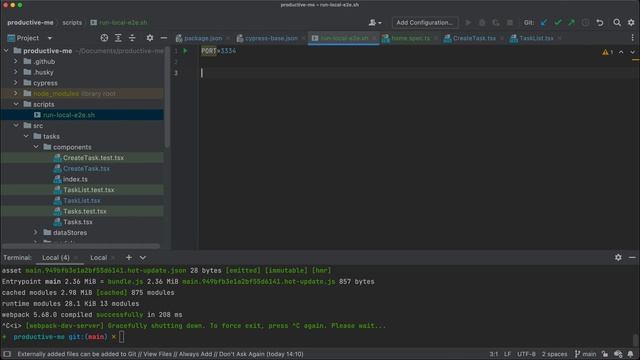
Task: Click productive-me breadcrumb in navigation bar
Action: coord(30,22)
